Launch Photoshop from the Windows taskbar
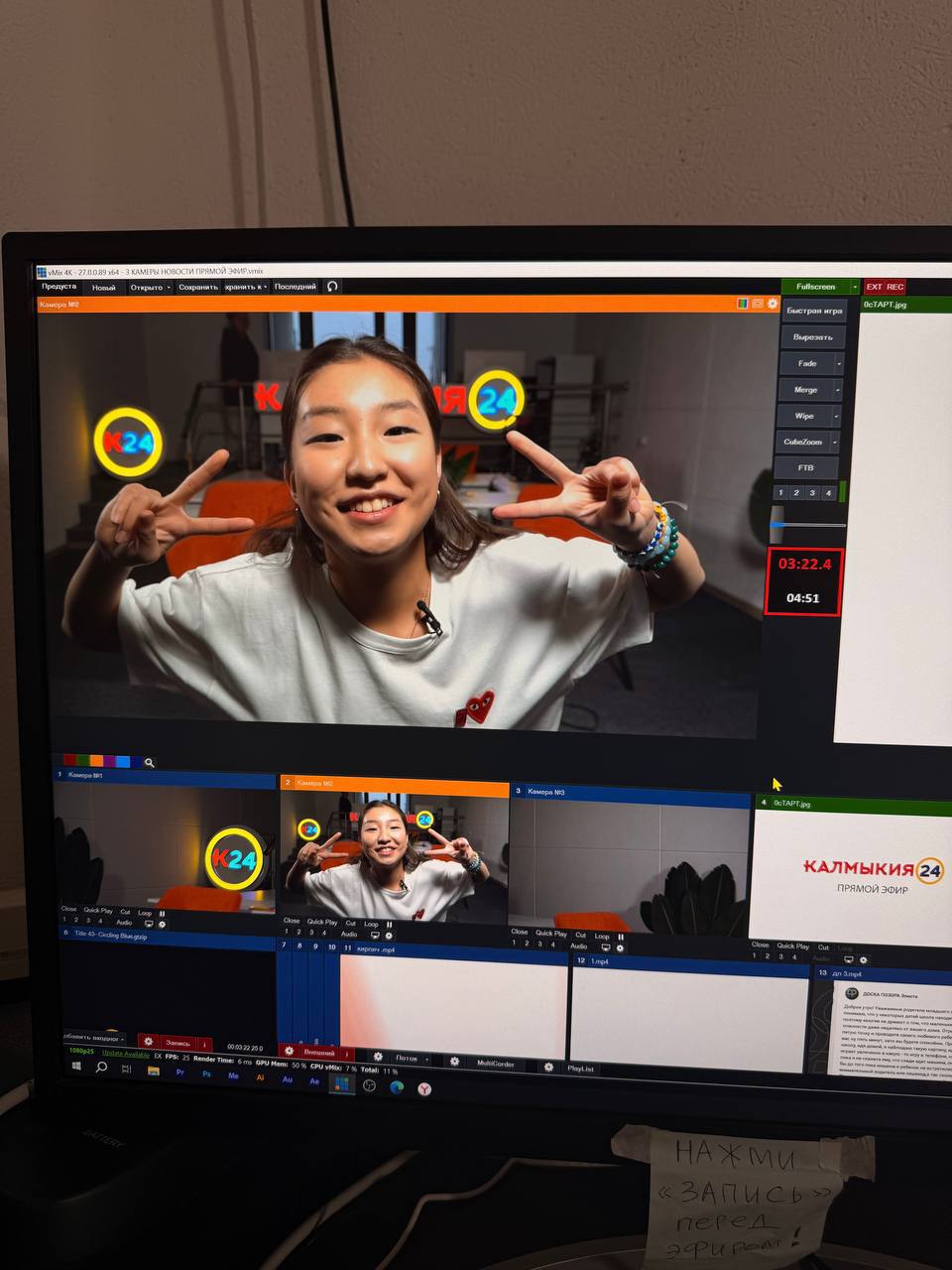Screen dimensions: 952x1270 (x=207, y=1075)
